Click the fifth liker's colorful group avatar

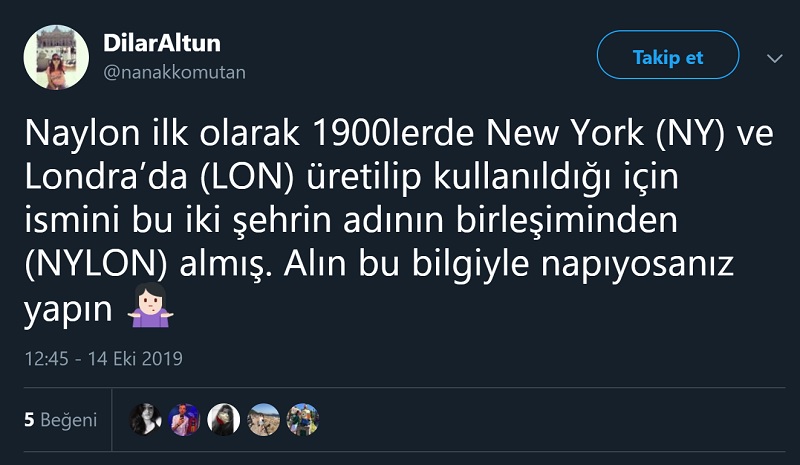pyautogui.click(x=302, y=420)
